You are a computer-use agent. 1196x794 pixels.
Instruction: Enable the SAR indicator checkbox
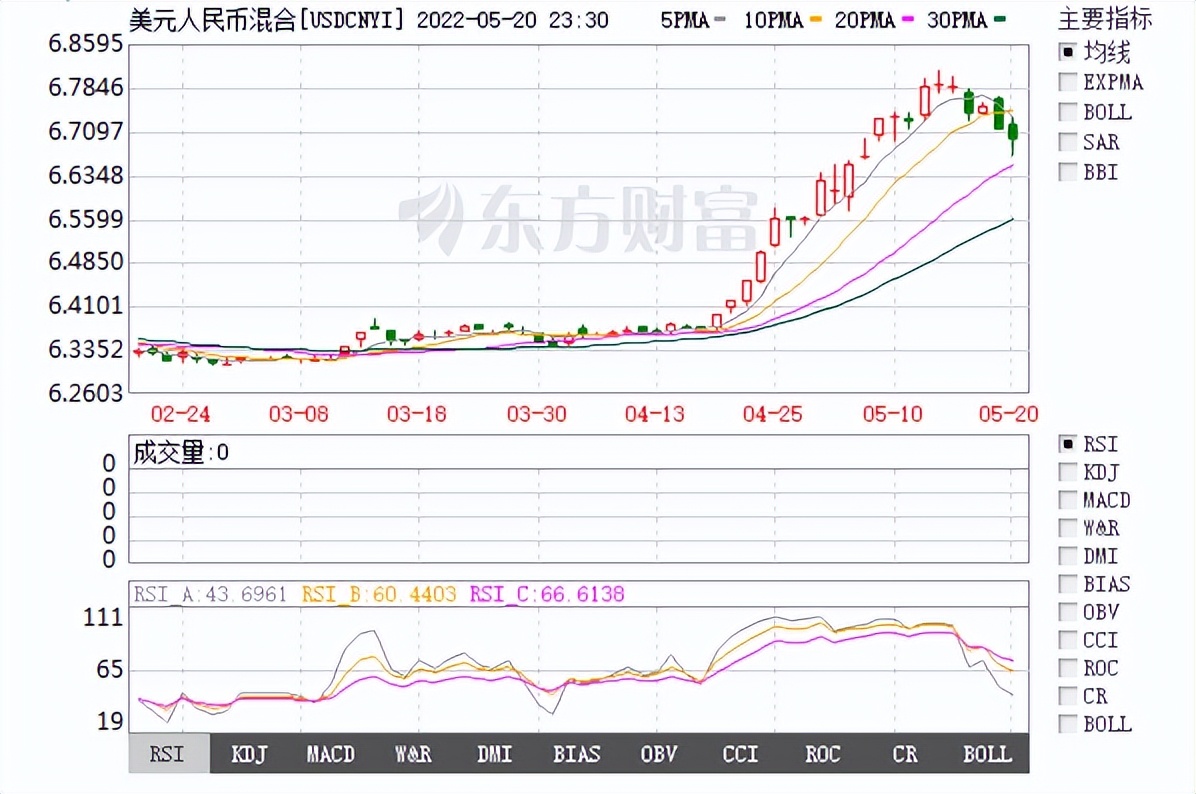(x=1066, y=141)
